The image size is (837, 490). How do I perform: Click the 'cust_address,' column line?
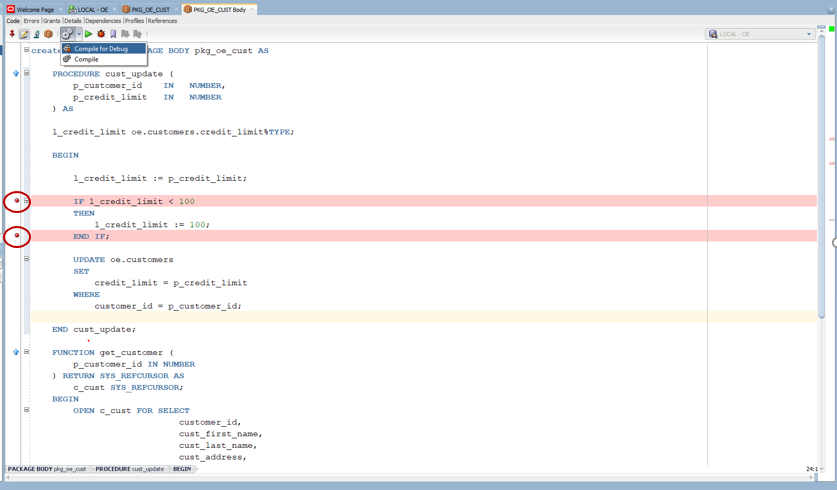point(212,457)
